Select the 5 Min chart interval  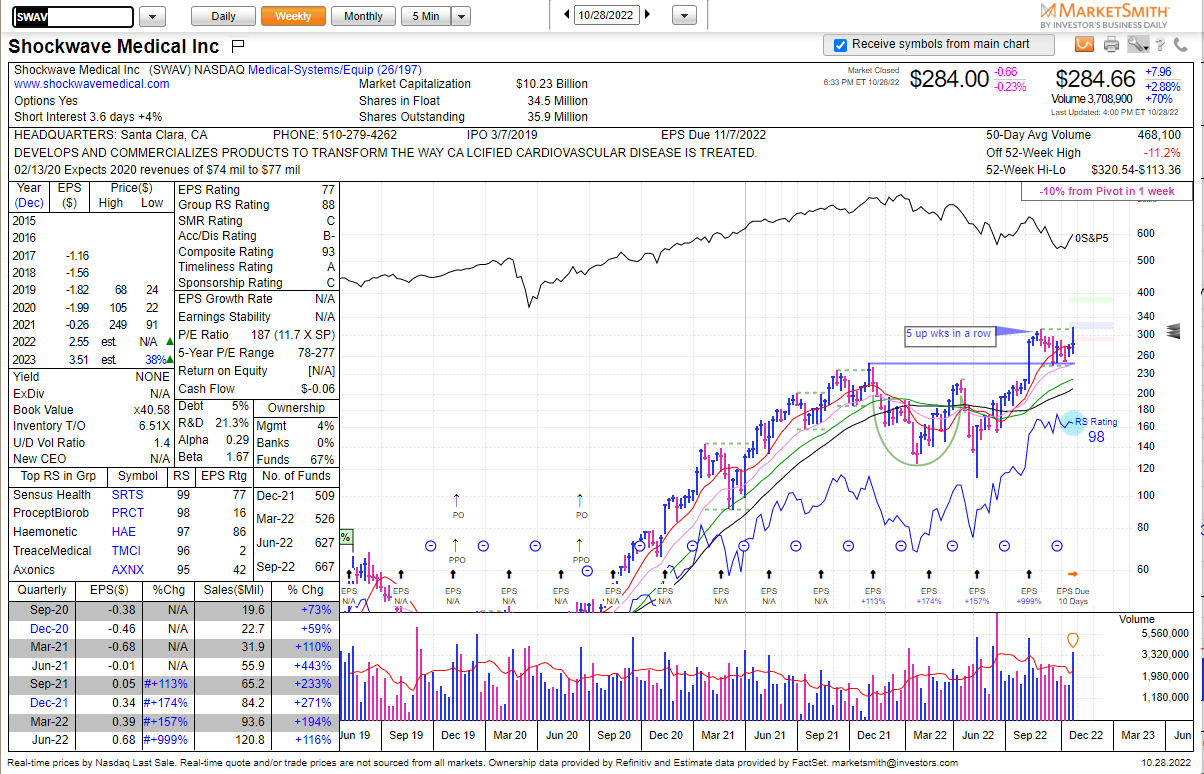[x=426, y=17]
